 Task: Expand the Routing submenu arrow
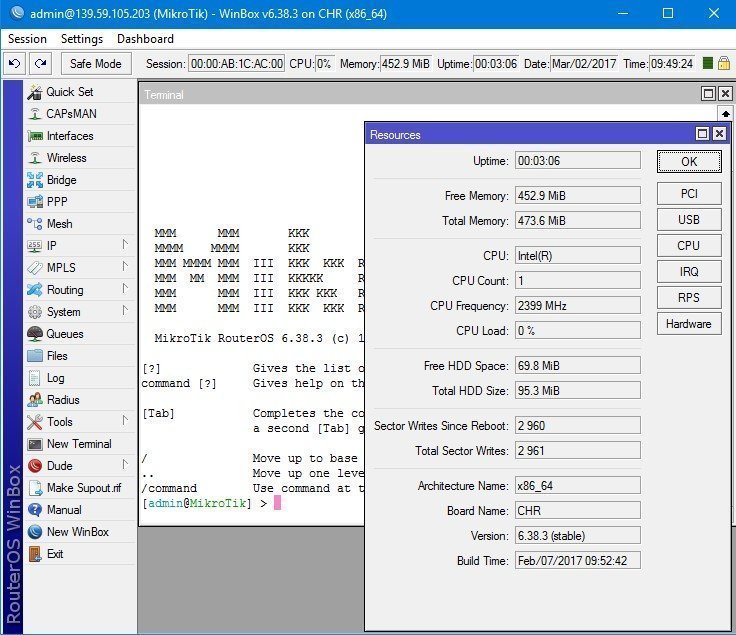[125, 289]
